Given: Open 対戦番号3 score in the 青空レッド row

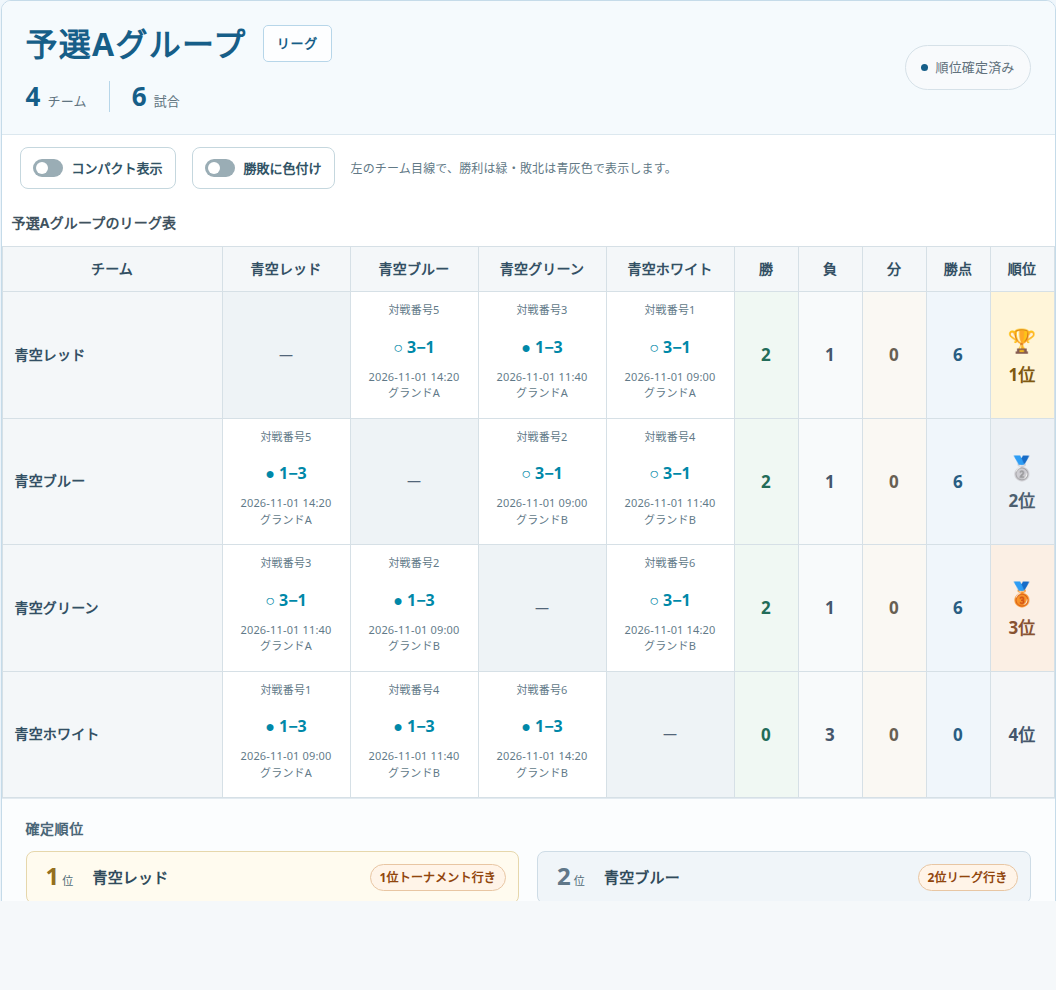Looking at the screenshot, I should coord(542,348).
